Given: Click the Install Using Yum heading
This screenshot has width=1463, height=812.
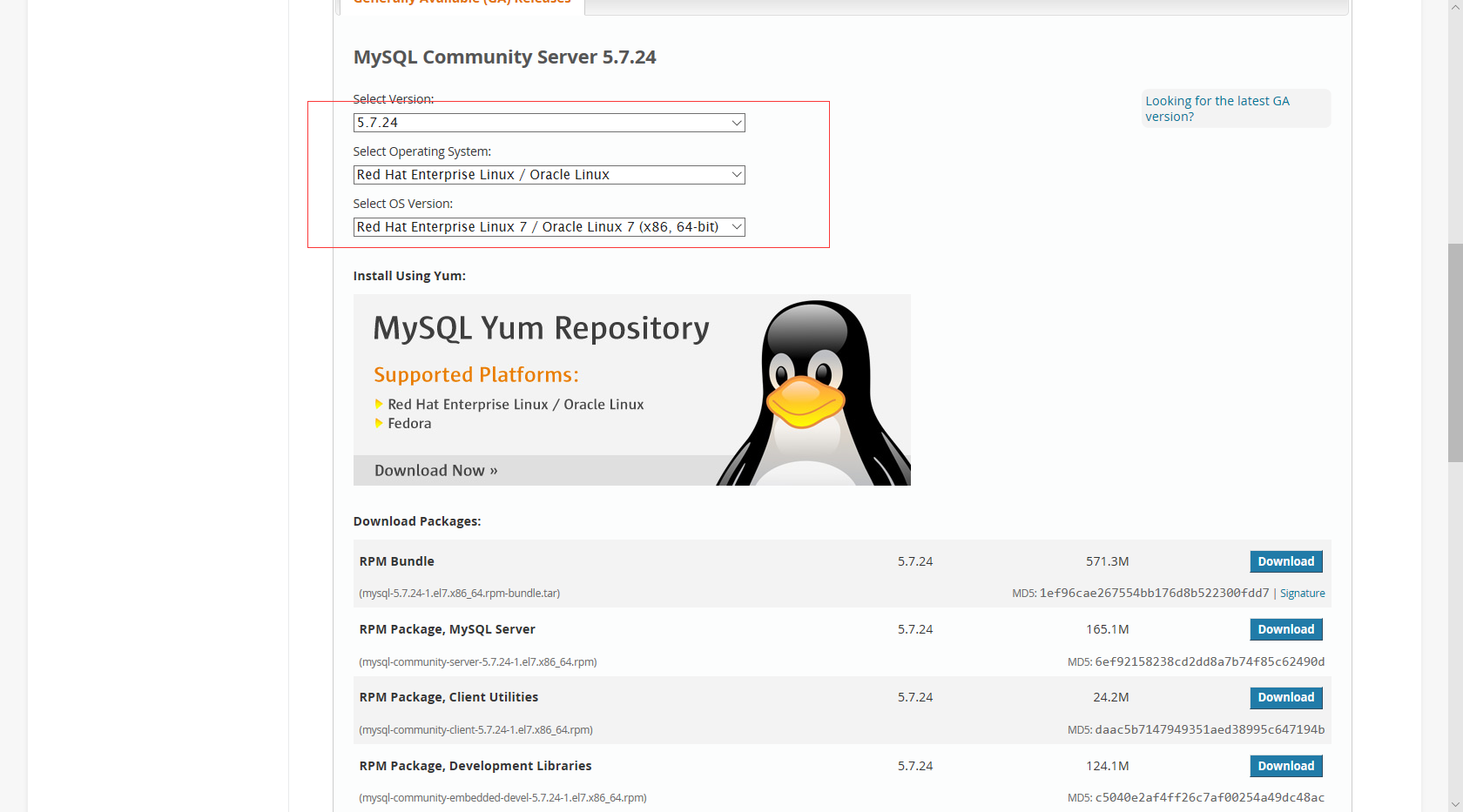Looking at the screenshot, I should 409,276.
